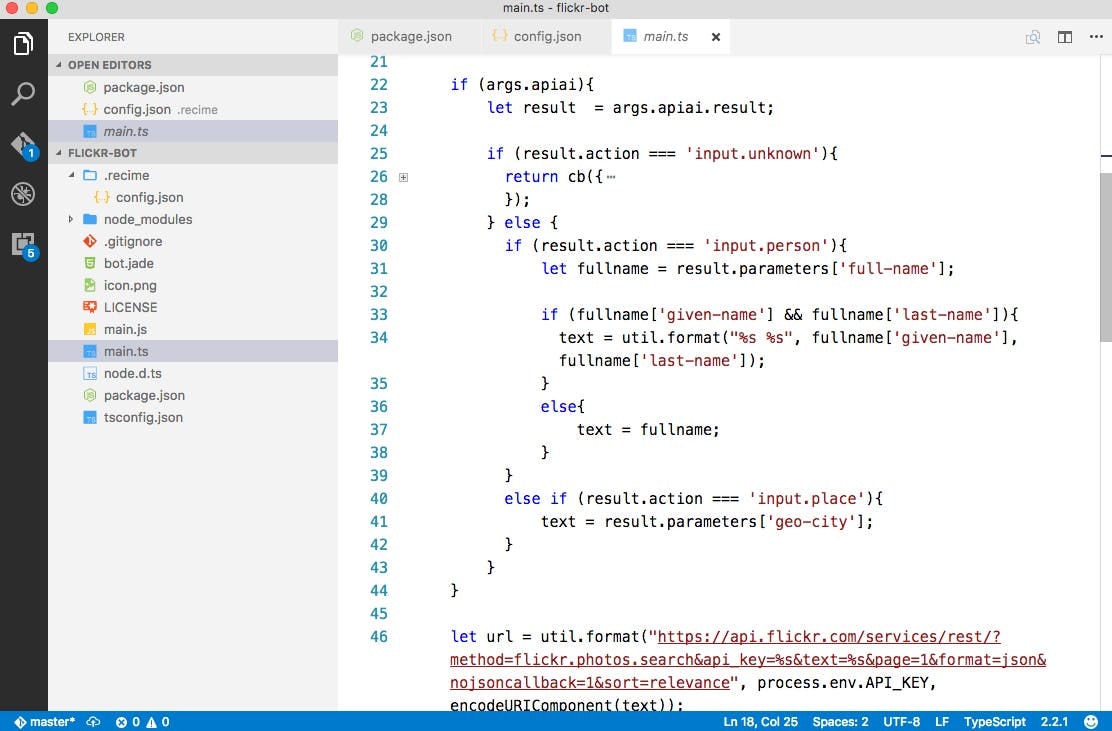
Task: Click 'input.person' string on line 30
Action: 766,246
